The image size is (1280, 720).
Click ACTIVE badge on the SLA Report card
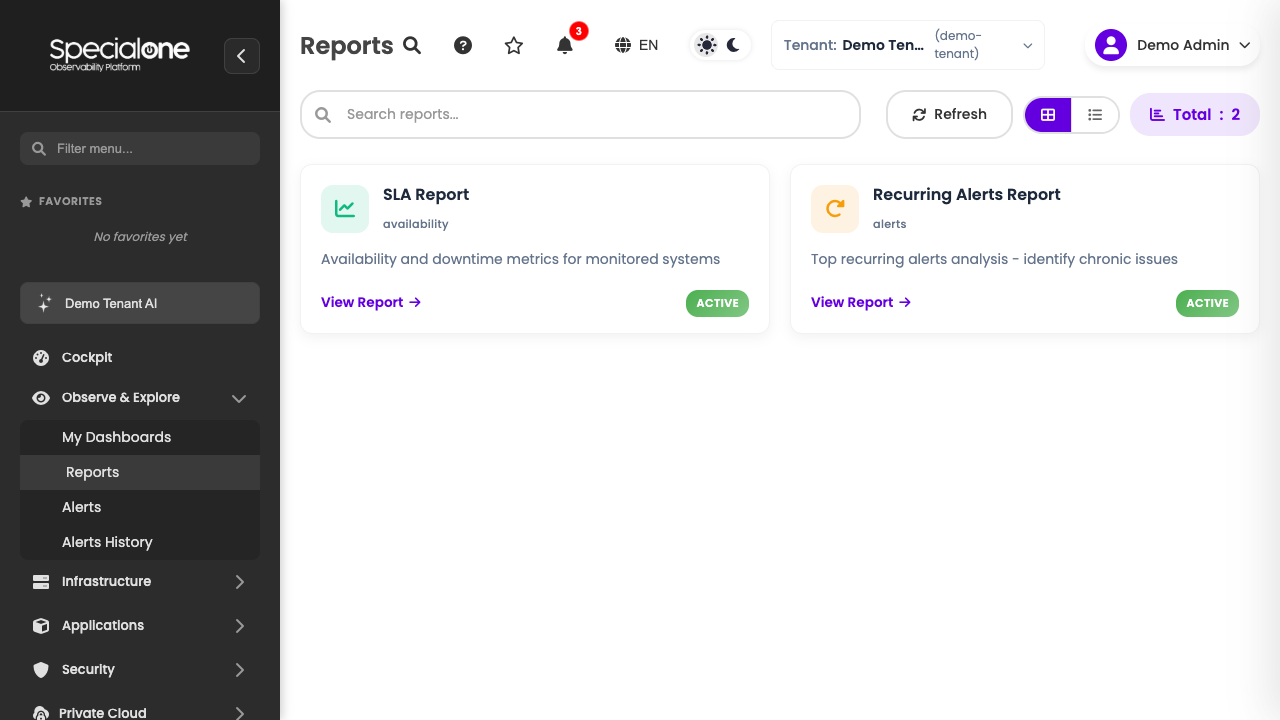click(717, 303)
